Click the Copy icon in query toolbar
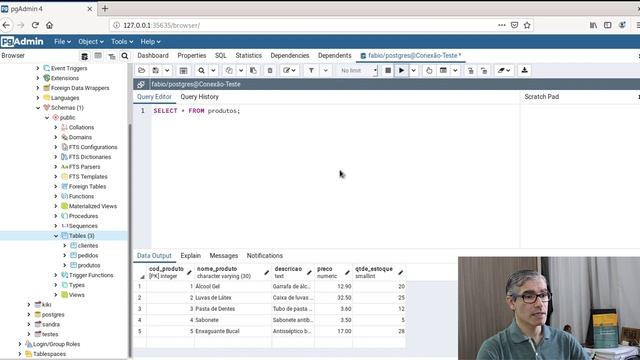 tap(229, 70)
